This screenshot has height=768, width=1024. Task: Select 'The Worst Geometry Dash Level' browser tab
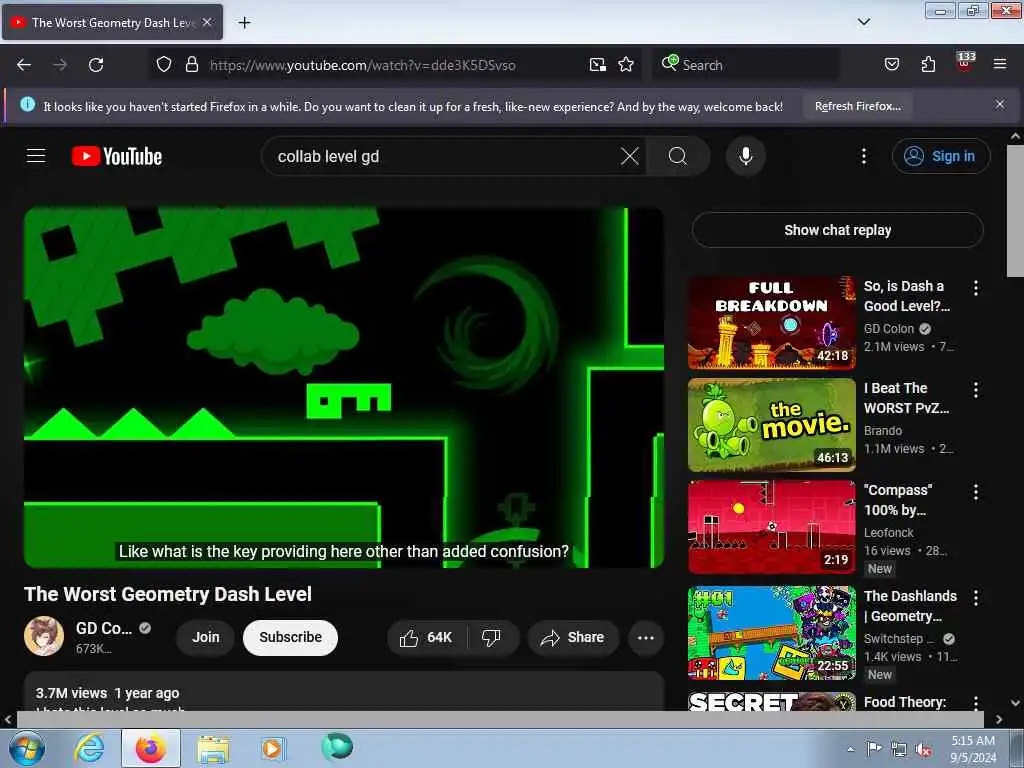click(x=112, y=22)
